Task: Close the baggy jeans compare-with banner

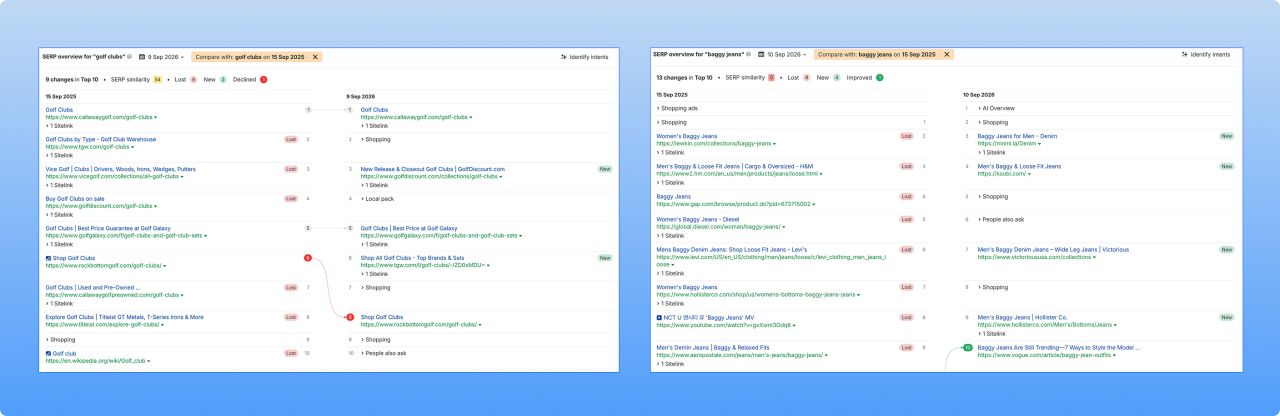Action: pyautogui.click(x=946, y=54)
